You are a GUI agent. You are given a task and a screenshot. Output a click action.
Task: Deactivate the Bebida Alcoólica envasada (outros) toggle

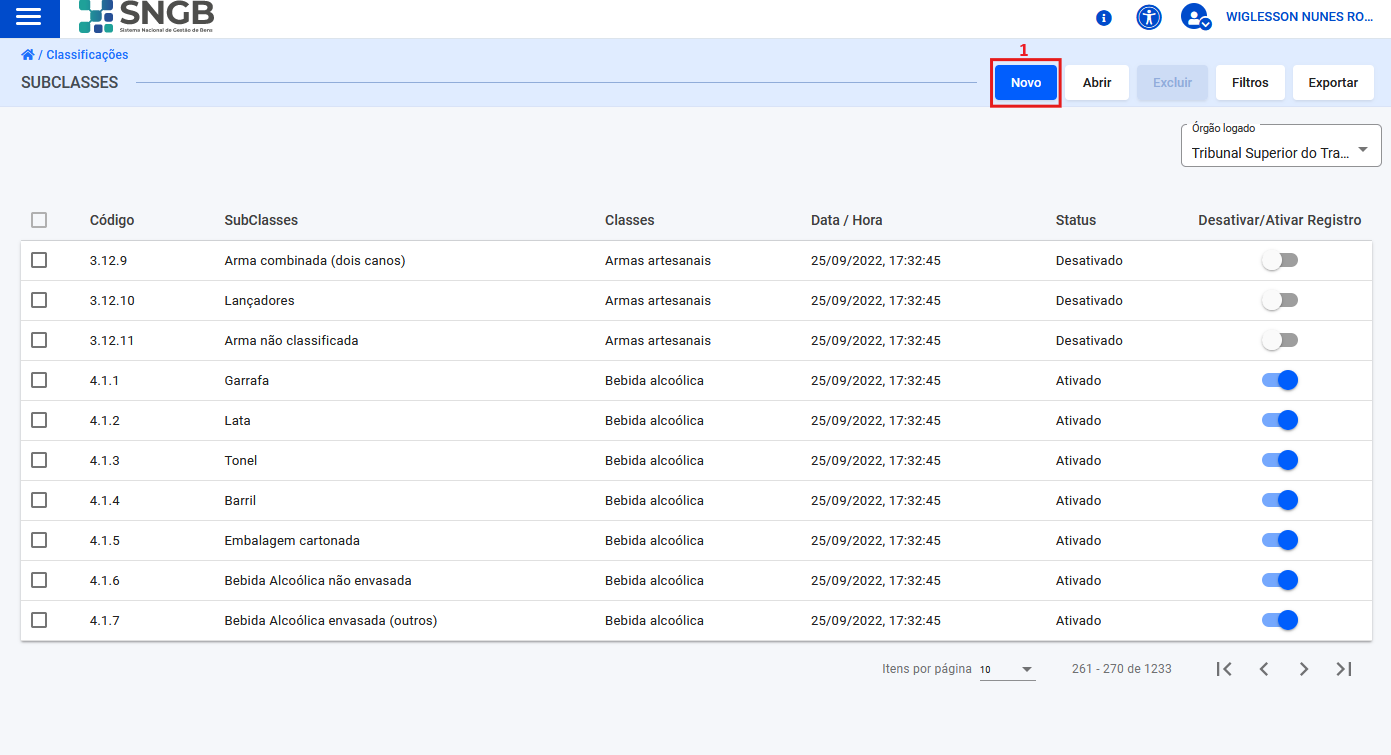click(1280, 620)
